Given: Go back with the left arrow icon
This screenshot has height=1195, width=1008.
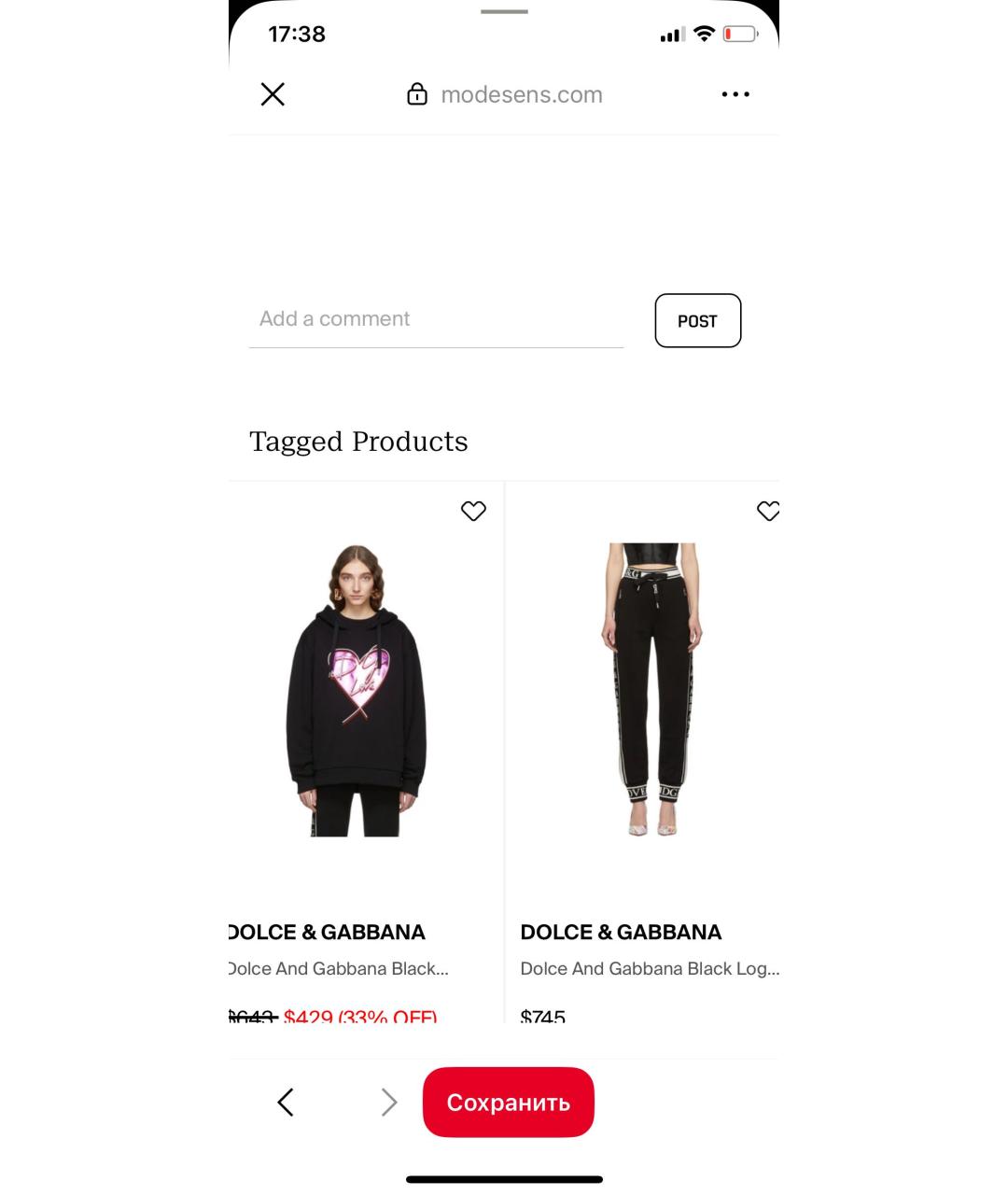Looking at the screenshot, I should click(x=286, y=1103).
